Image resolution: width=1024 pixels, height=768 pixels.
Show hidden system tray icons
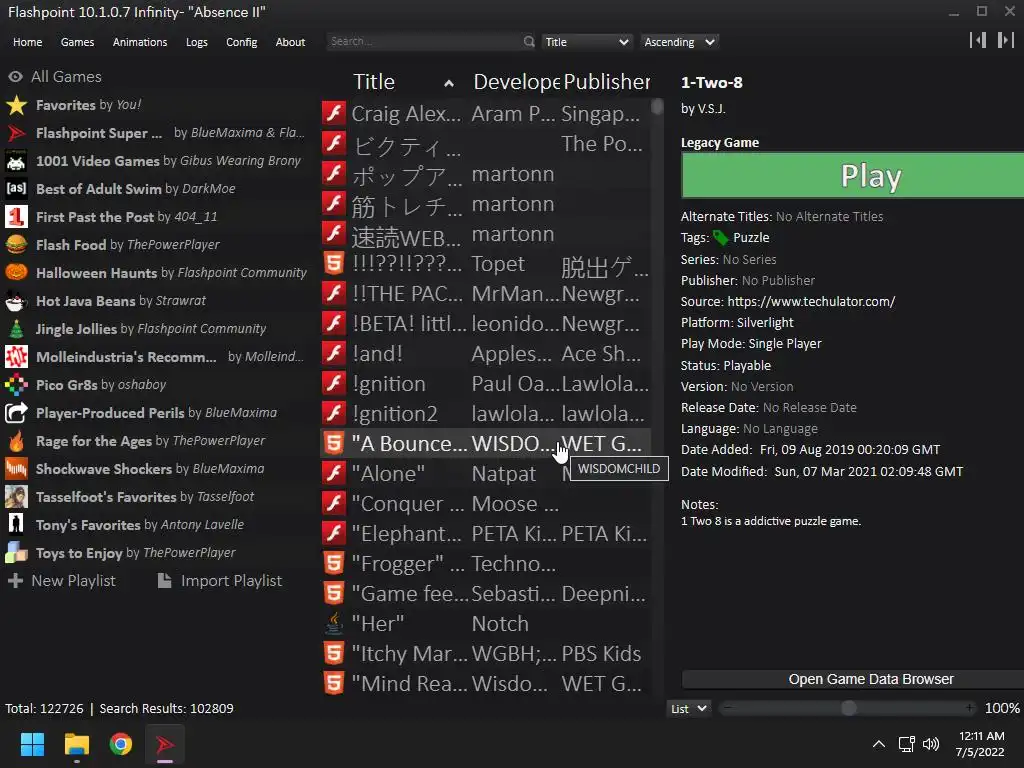(x=879, y=744)
